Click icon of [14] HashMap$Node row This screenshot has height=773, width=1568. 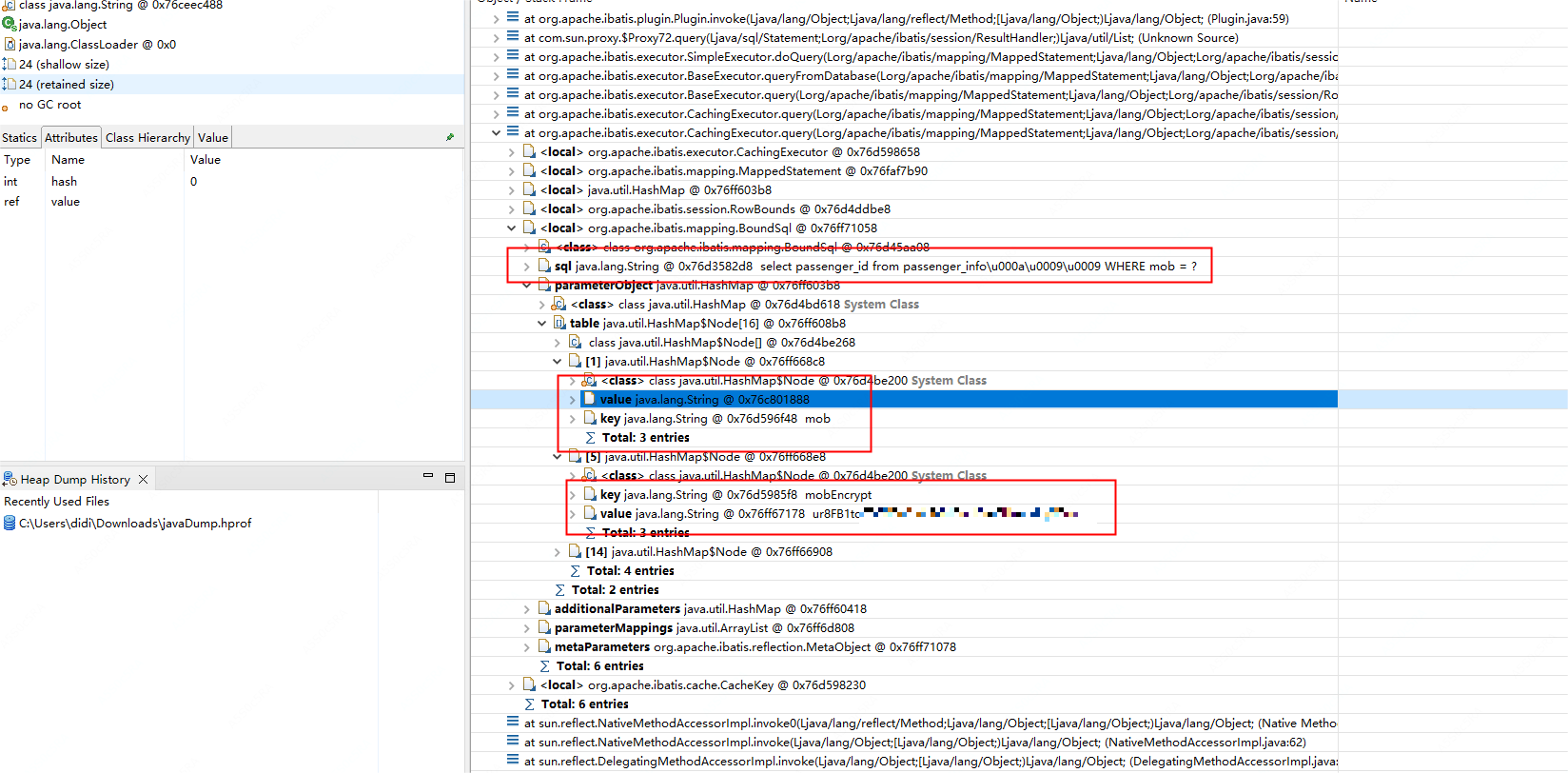(575, 551)
